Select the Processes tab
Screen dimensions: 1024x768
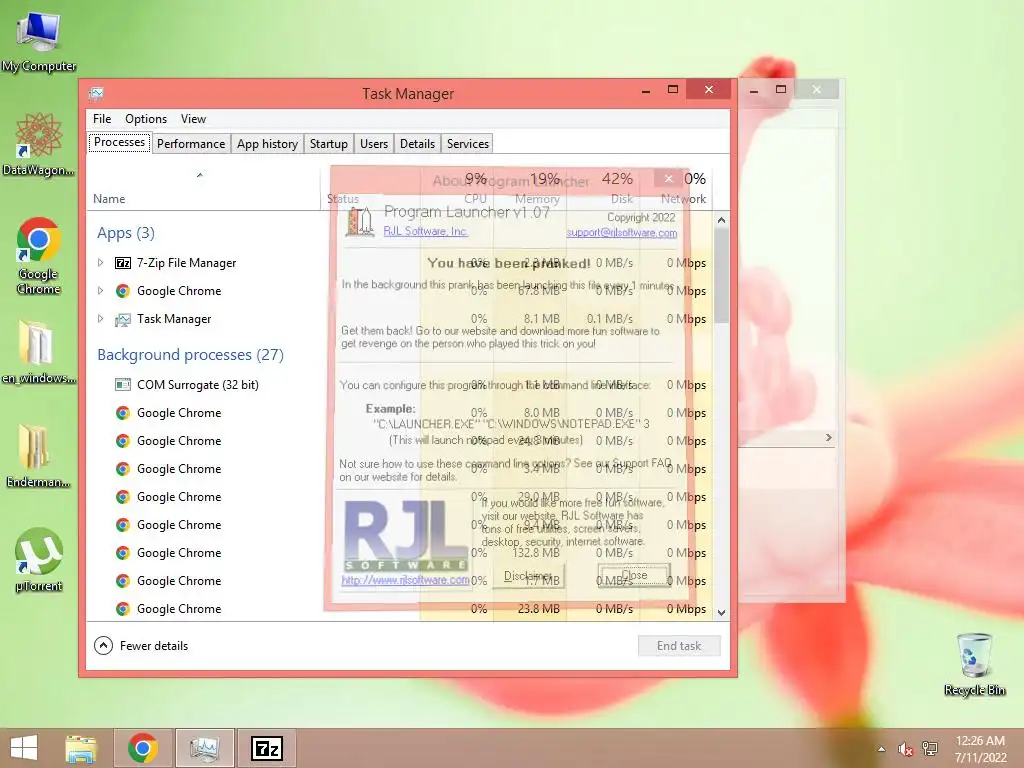pos(120,142)
